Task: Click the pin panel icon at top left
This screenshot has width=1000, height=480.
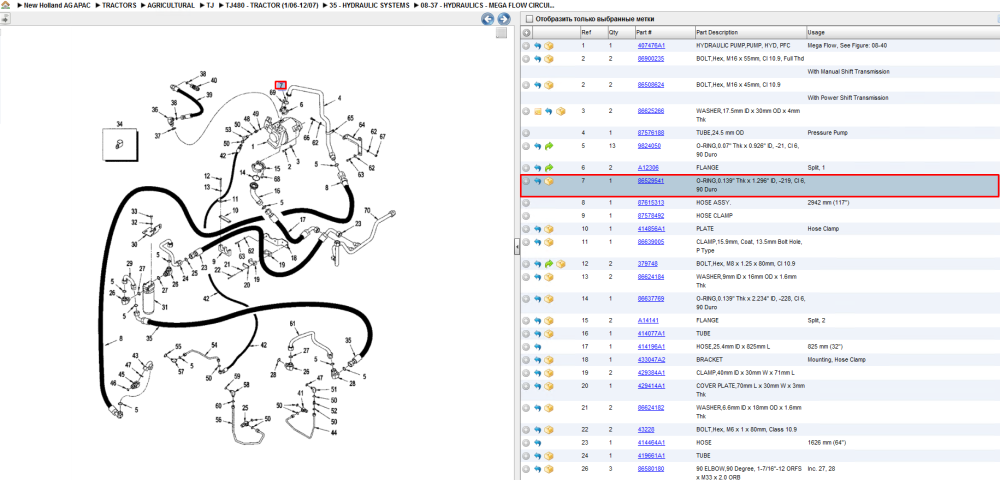Action: [x=4, y=19]
